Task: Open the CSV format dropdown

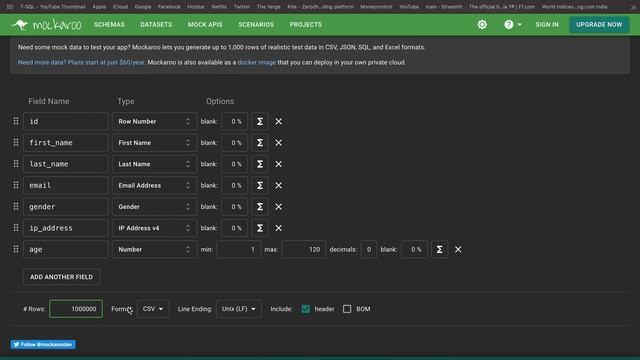Action: click(153, 309)
